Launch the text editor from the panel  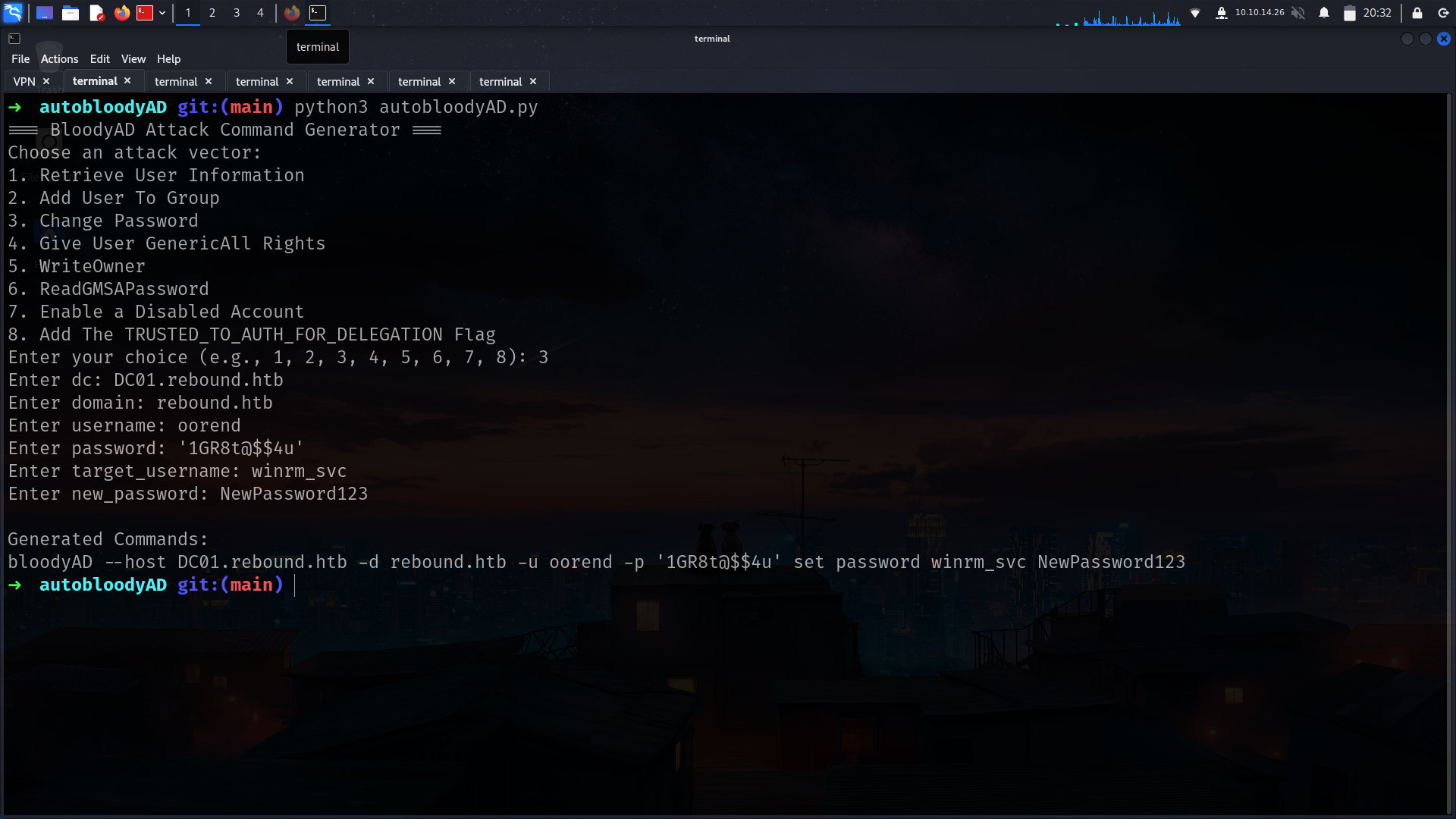96,13
